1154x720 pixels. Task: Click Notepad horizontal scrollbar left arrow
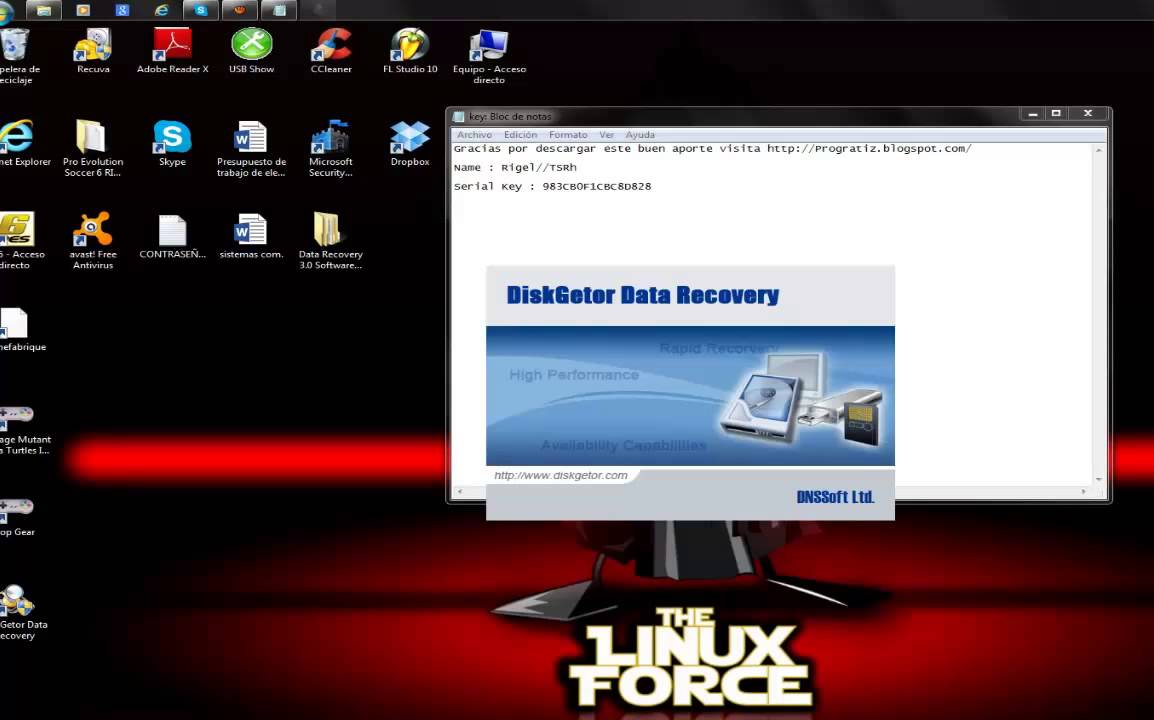(x=460, y=491)
